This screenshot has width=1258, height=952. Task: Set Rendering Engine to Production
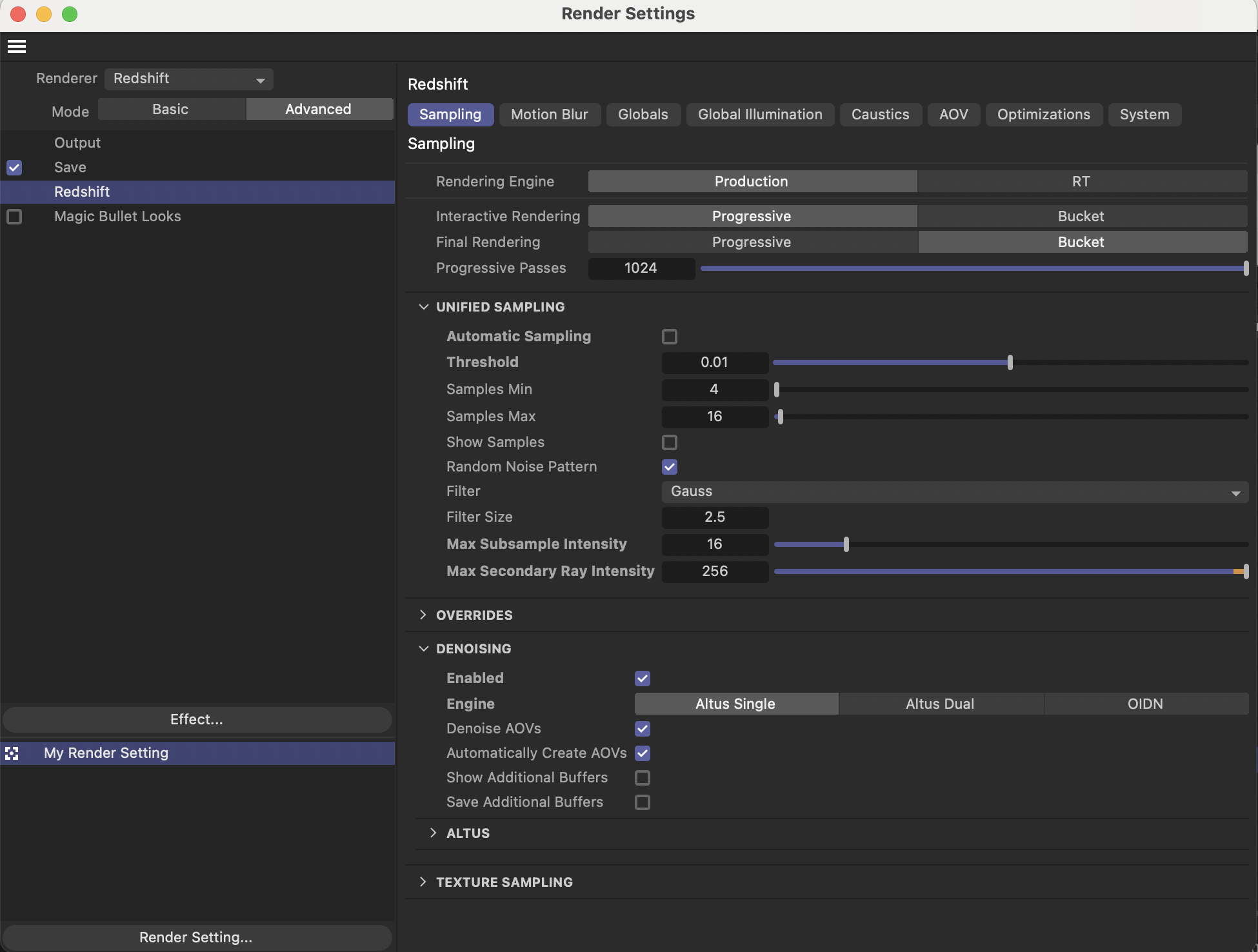pyautogui.click(x=752, y=182)
